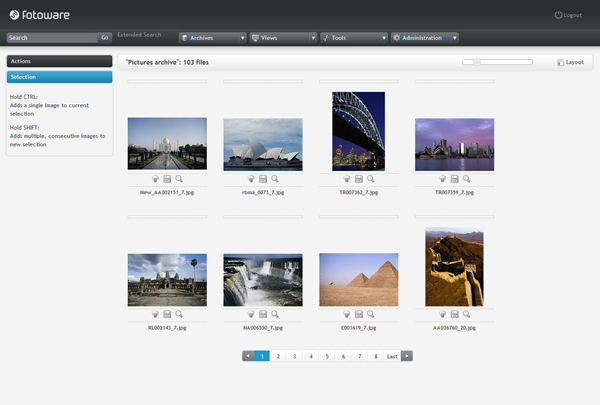Go to page 5 of results
Viewport: 600px width, 405px height.
pyautogui.click(x=327, y=356)
